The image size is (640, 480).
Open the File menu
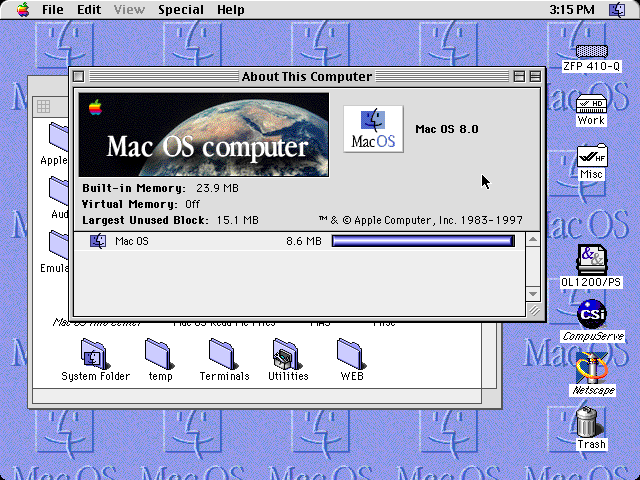coord(53,9)
